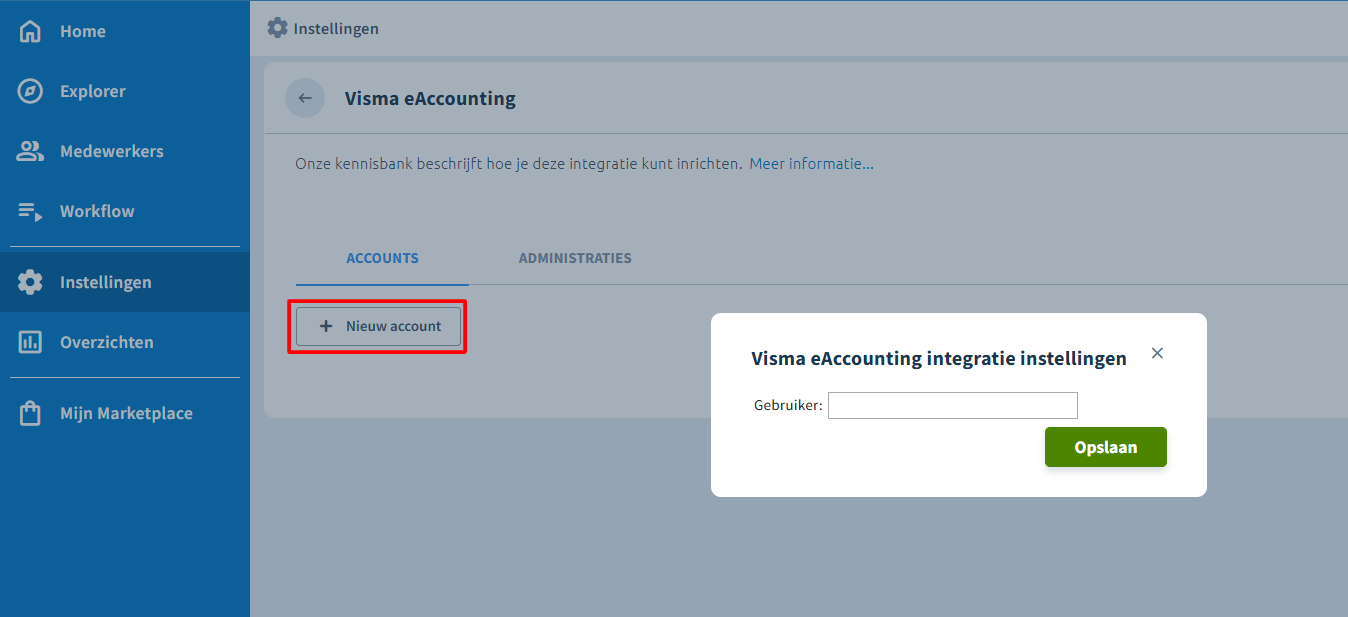The image size is (1348, 617).
Task: Click the Explorer compass icon
Action: (30, 91)
